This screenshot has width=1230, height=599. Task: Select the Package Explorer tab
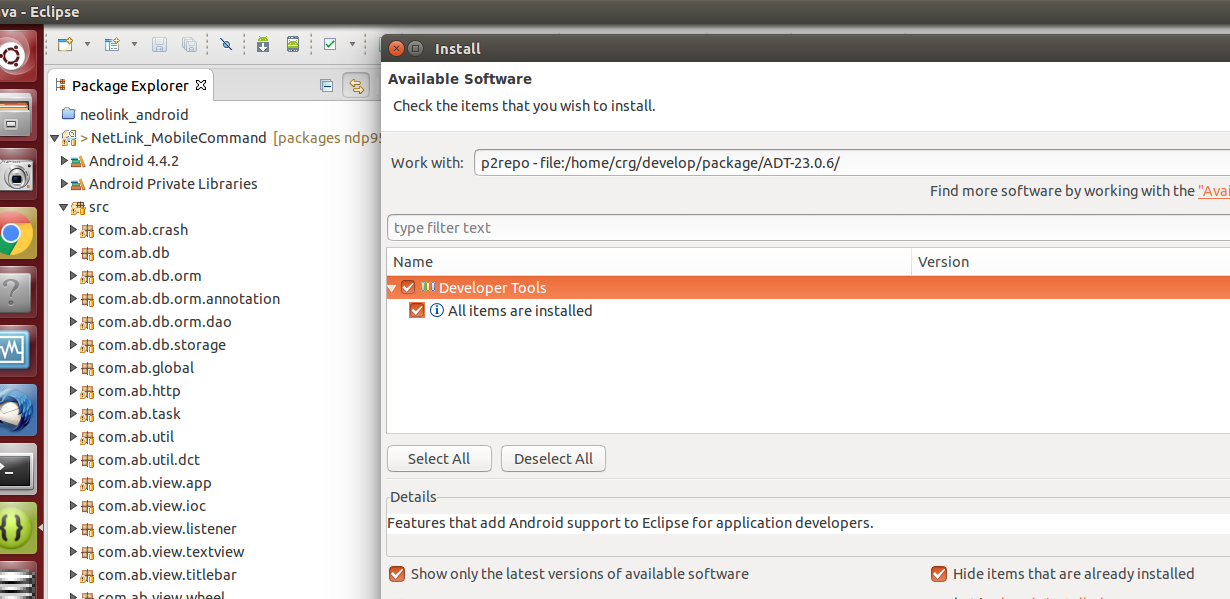[x=129, y=86]
